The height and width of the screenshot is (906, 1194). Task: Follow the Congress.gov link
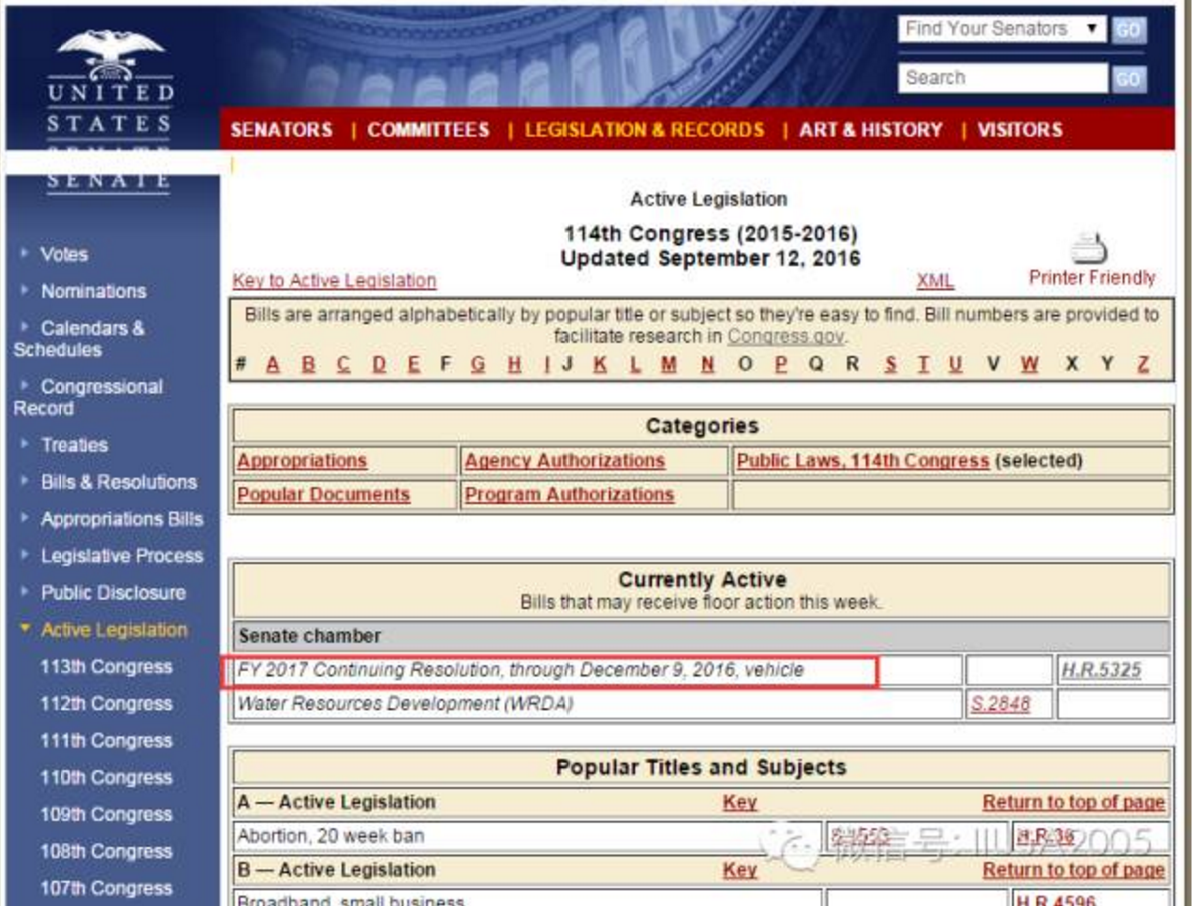pos(785,337)
